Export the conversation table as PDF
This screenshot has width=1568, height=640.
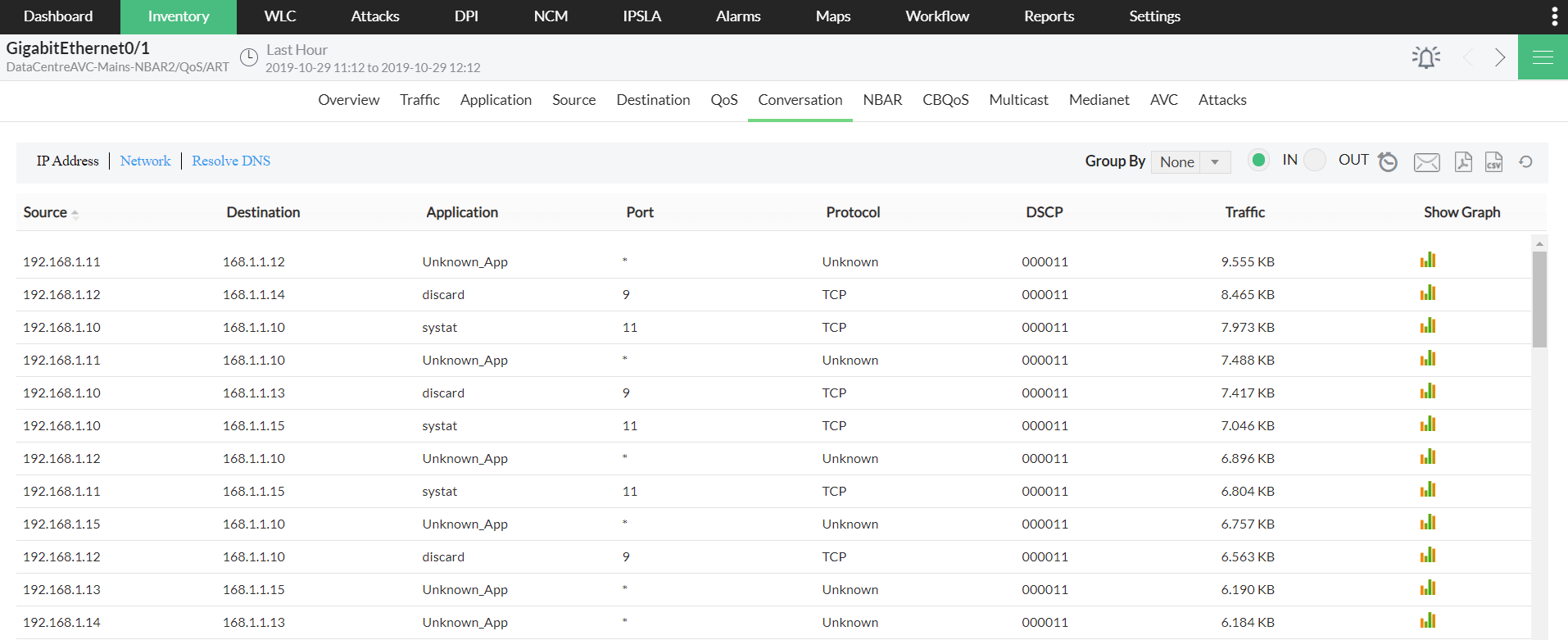pos(1463,162)
